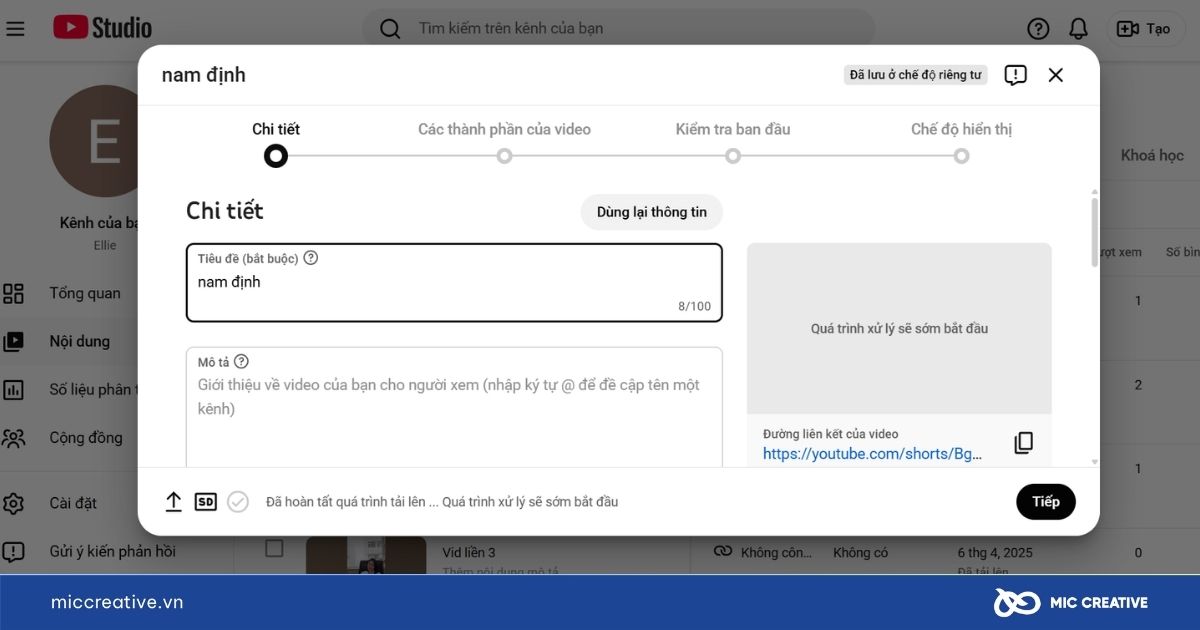
Task: Go to Chế độ hiển thị step
Action: [x=961, y=142]
